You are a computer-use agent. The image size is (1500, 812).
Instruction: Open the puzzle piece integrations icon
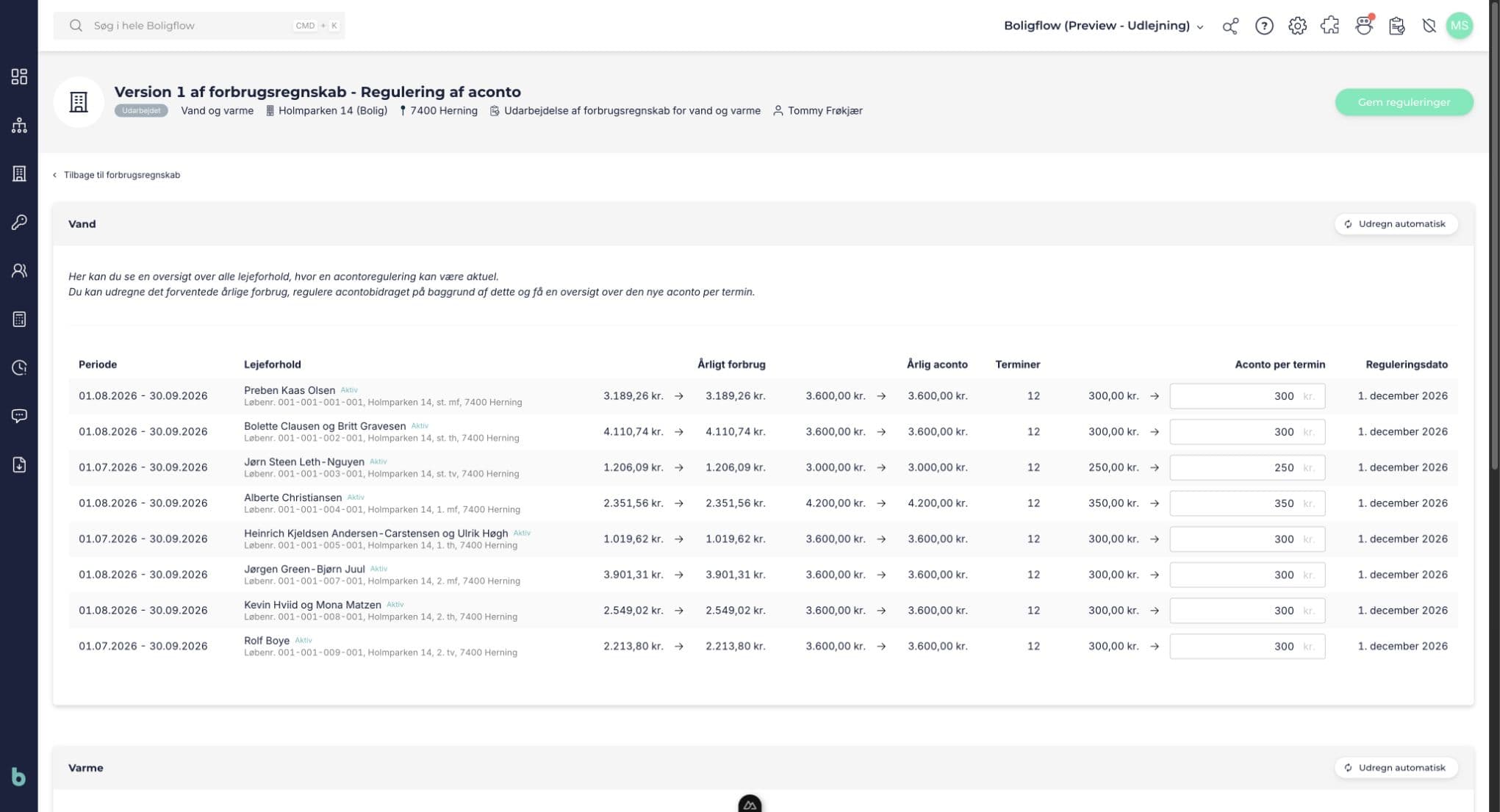[1329, 26]
